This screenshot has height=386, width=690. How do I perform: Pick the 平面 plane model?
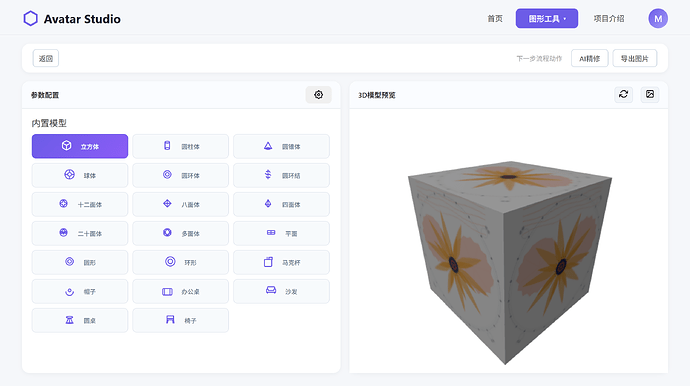click(x=281, y=233)
